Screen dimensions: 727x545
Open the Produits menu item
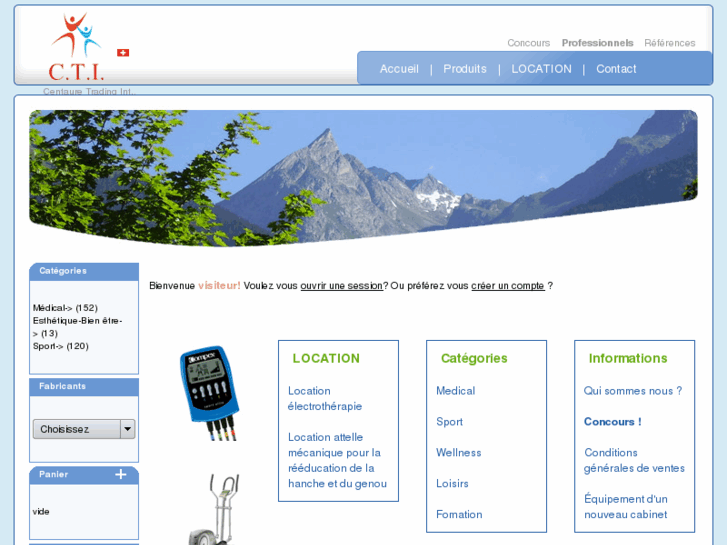465,69
